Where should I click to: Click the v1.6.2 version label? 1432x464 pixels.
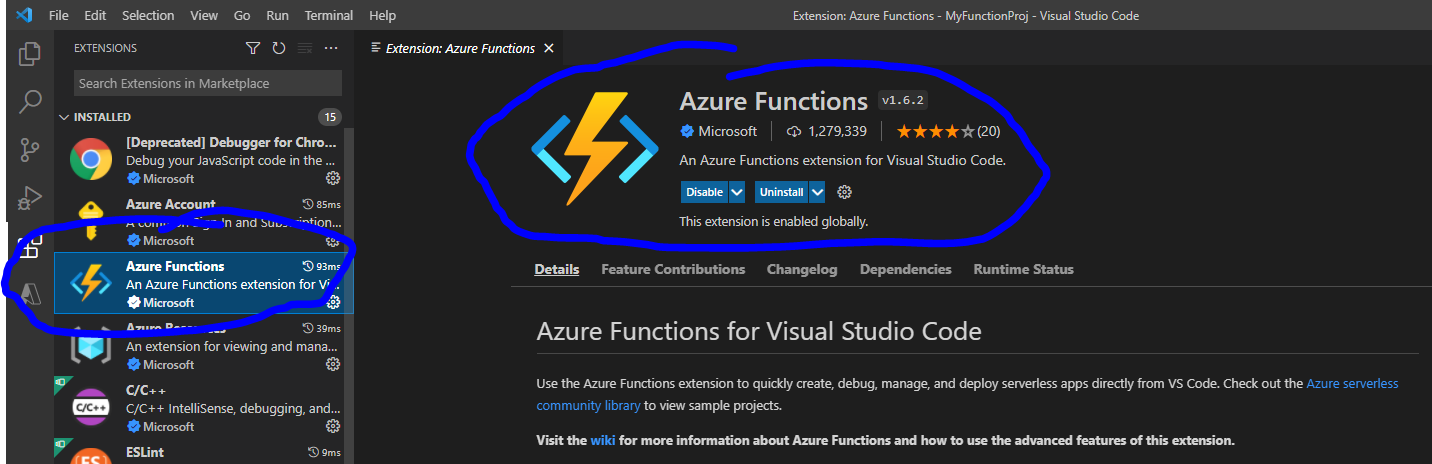(902, 100)
